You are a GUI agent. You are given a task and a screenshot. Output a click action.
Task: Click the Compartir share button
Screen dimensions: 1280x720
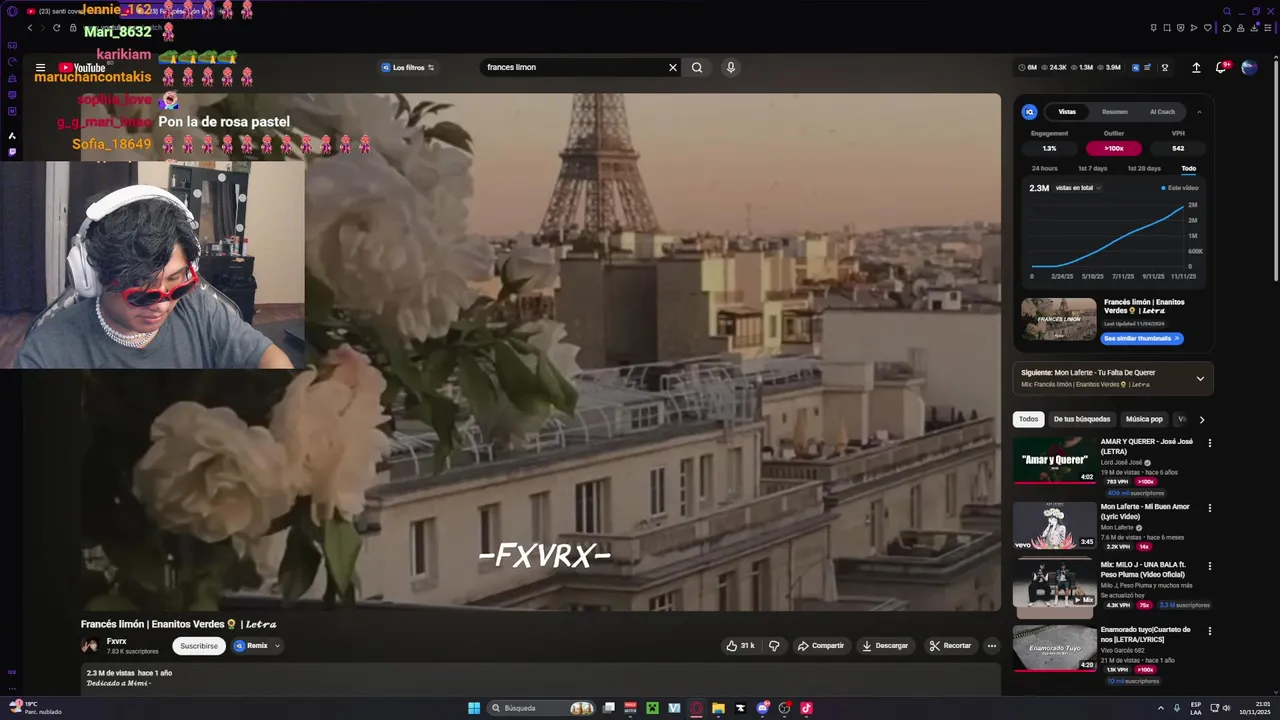click(x=821, y=646)
